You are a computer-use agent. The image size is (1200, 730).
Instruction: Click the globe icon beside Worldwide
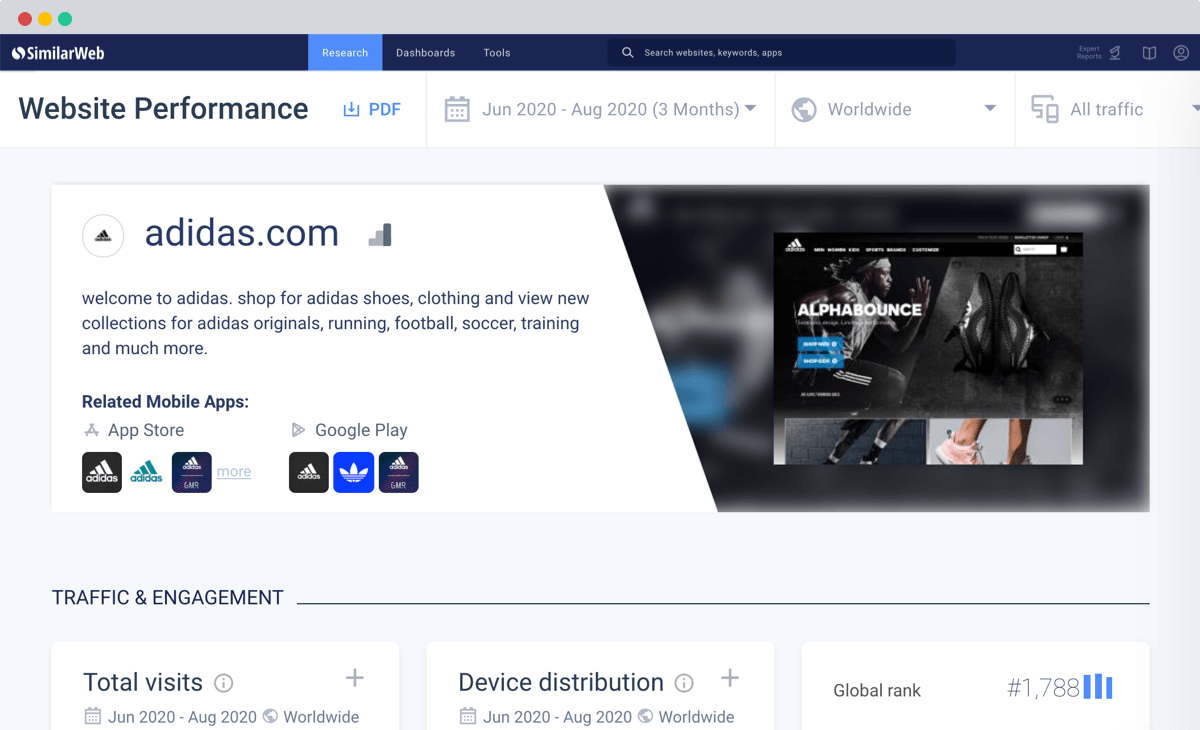point(804,109)
